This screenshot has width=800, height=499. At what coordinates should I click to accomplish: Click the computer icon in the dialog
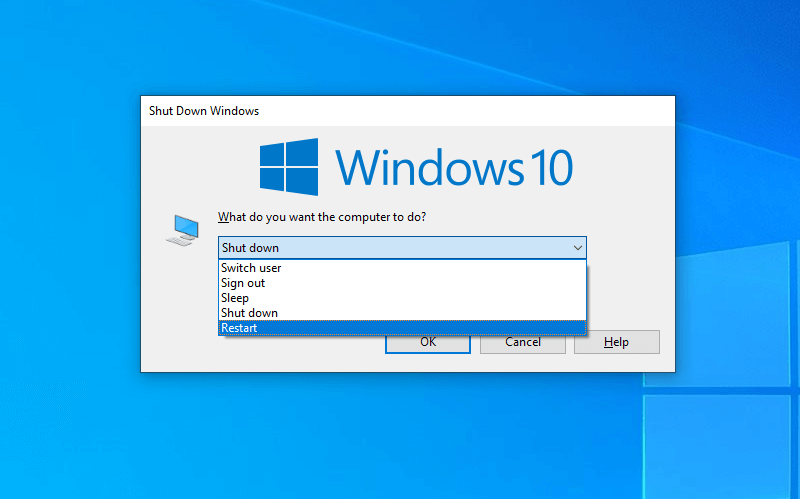pyautogui.click(x=183, y=230)
